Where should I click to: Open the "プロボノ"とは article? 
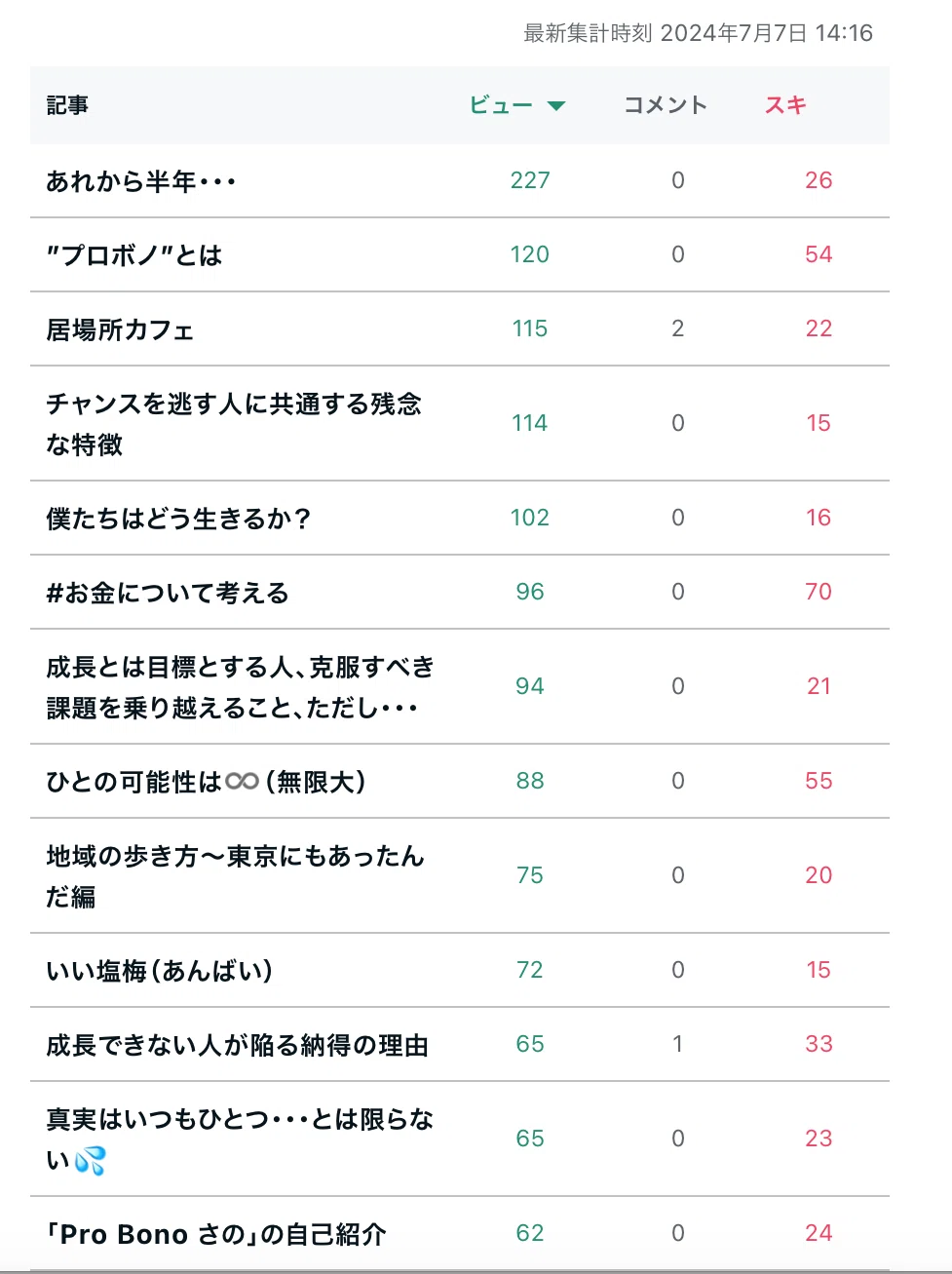click(x=134, y=255)
